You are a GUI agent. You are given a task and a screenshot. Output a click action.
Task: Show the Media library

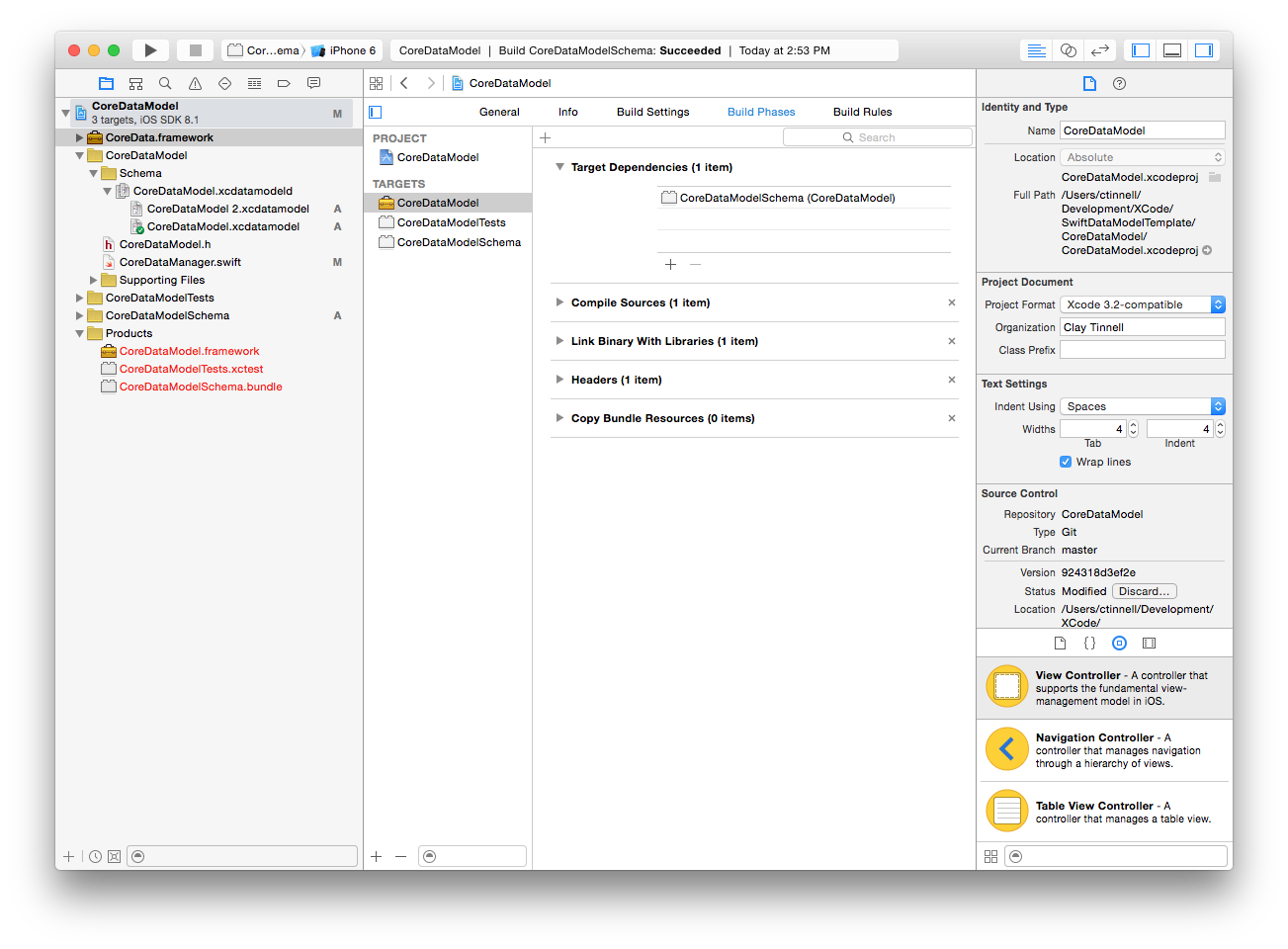click(1149, 644)
